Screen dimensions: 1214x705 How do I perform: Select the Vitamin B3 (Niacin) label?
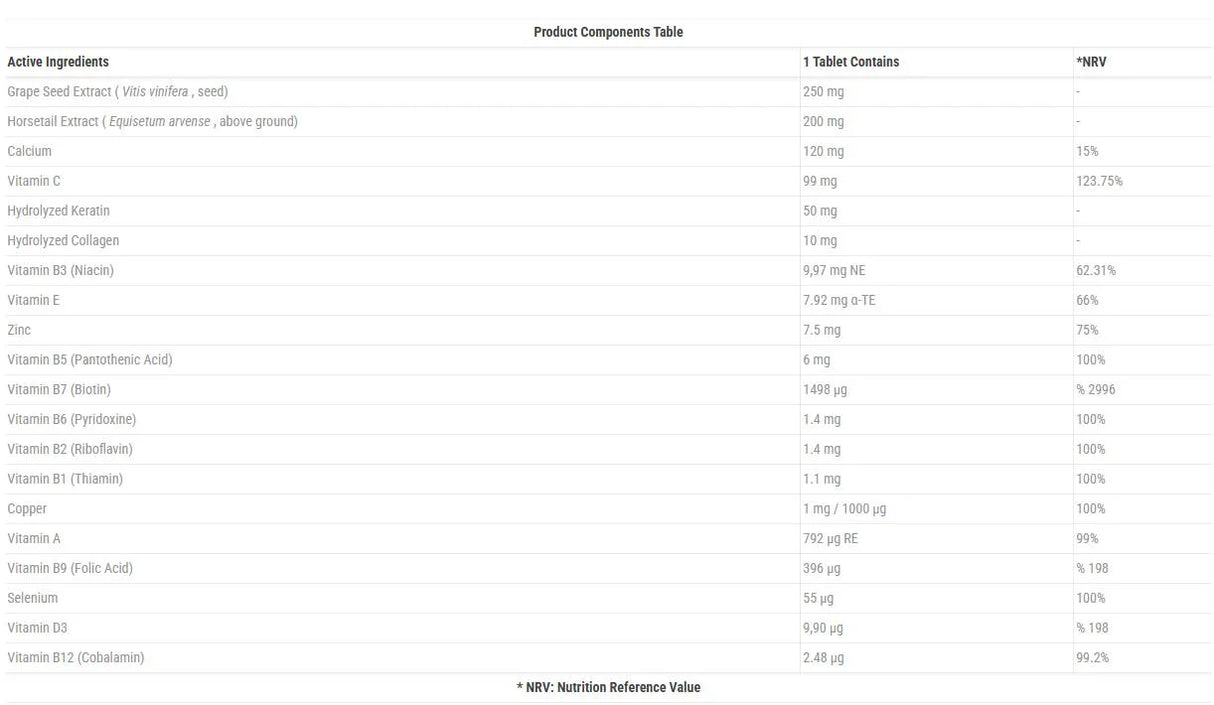tap(60, 271)
